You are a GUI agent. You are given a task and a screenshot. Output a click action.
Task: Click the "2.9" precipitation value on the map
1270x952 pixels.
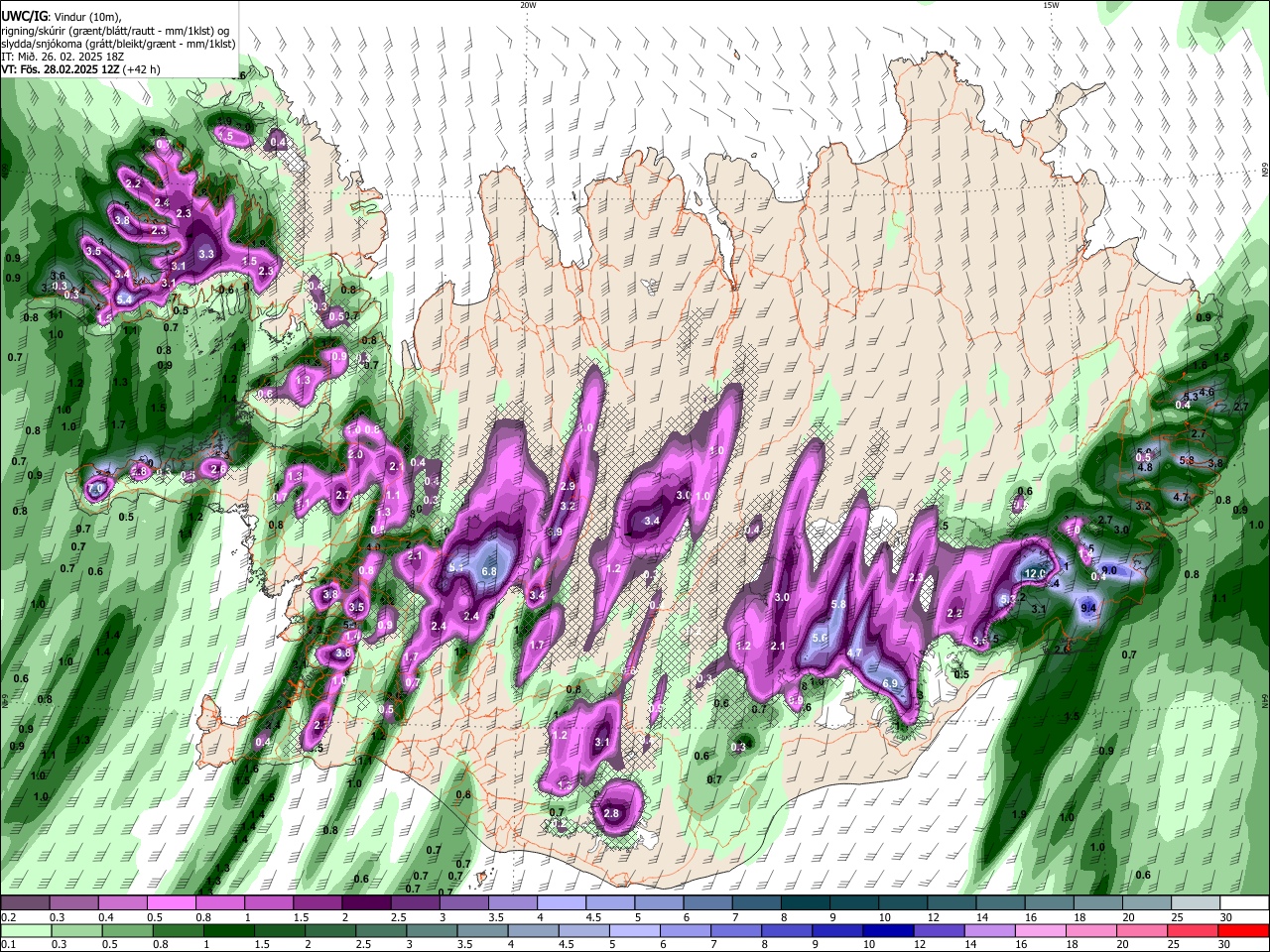pyautogui.click(x=568, y=487)
